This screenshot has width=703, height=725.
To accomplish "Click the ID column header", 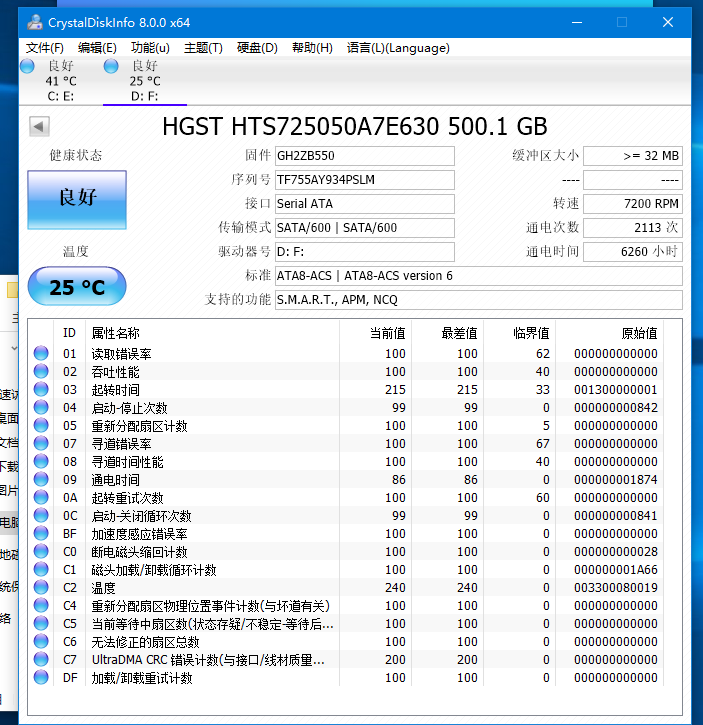I will click(69, 333).
